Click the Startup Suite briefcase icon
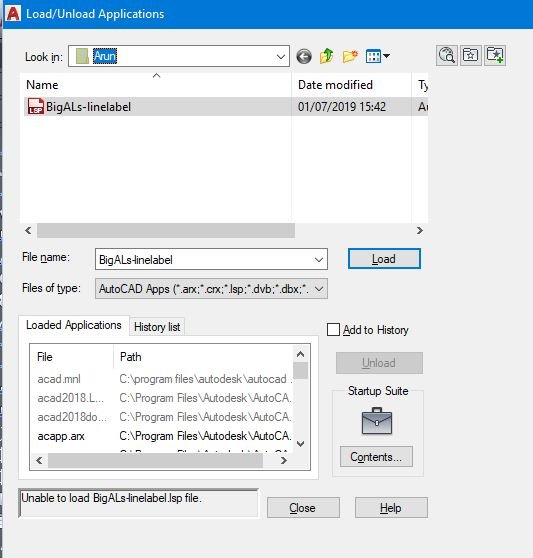 377,421
